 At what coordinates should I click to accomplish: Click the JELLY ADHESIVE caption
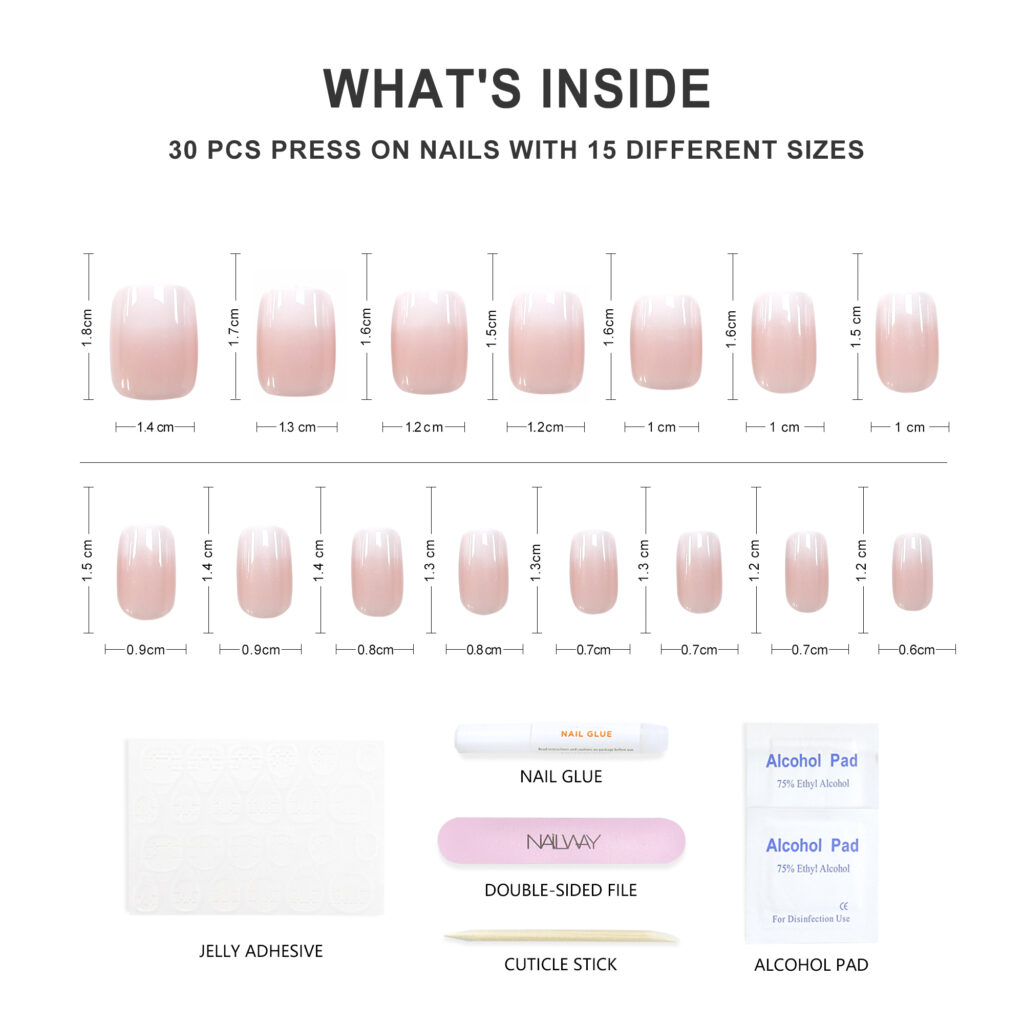(260, 951)
